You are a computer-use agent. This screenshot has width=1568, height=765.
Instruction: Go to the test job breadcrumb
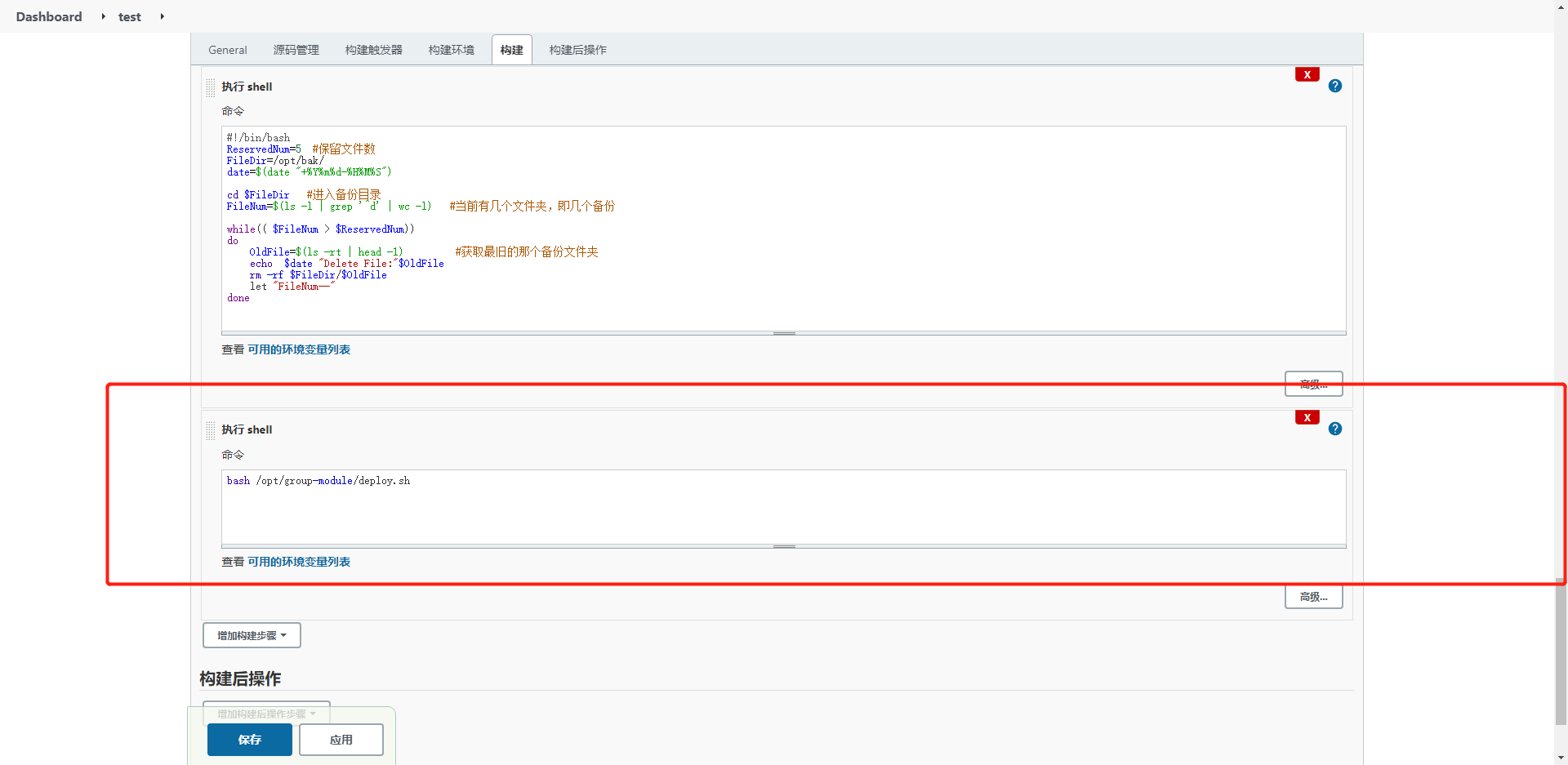pos(129,16)
